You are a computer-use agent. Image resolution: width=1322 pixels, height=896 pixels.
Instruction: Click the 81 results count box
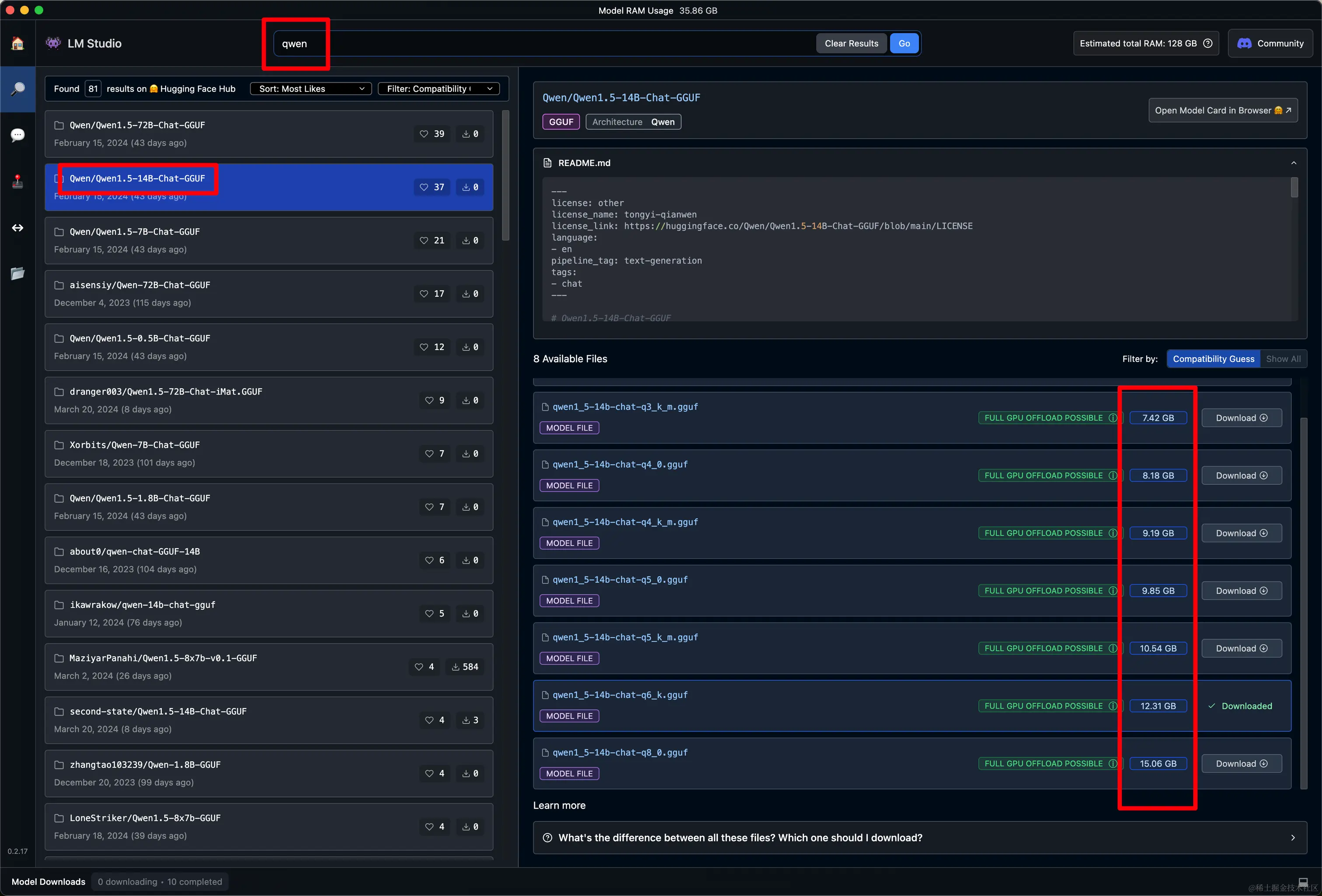(93, 89)
